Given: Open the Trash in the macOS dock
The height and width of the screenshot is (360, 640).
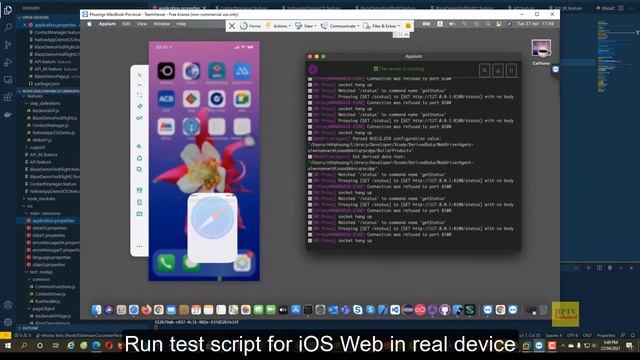Looking at the screenshot, I should [543, 310].
